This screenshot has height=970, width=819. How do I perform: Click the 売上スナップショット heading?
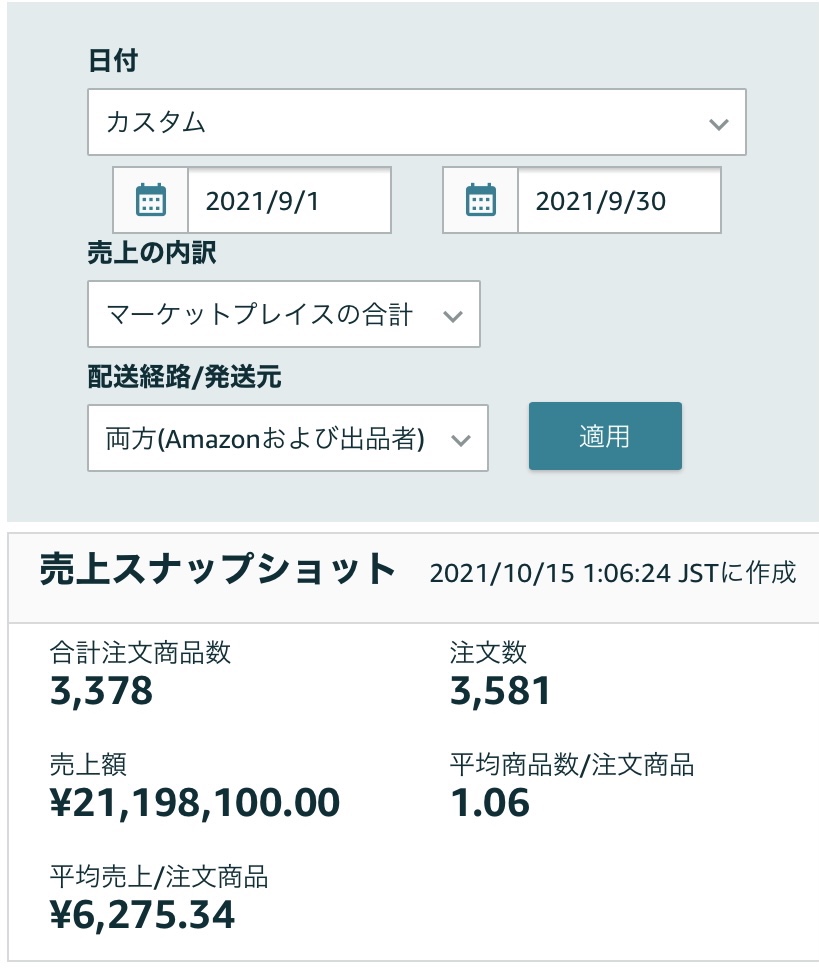(x=218, y=570)
